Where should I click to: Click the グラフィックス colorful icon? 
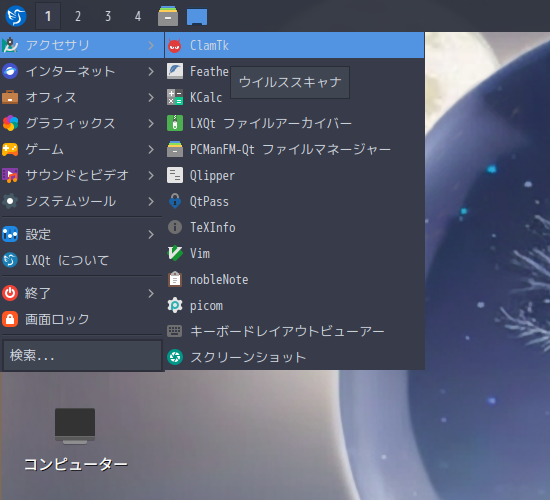coord(10,123)
